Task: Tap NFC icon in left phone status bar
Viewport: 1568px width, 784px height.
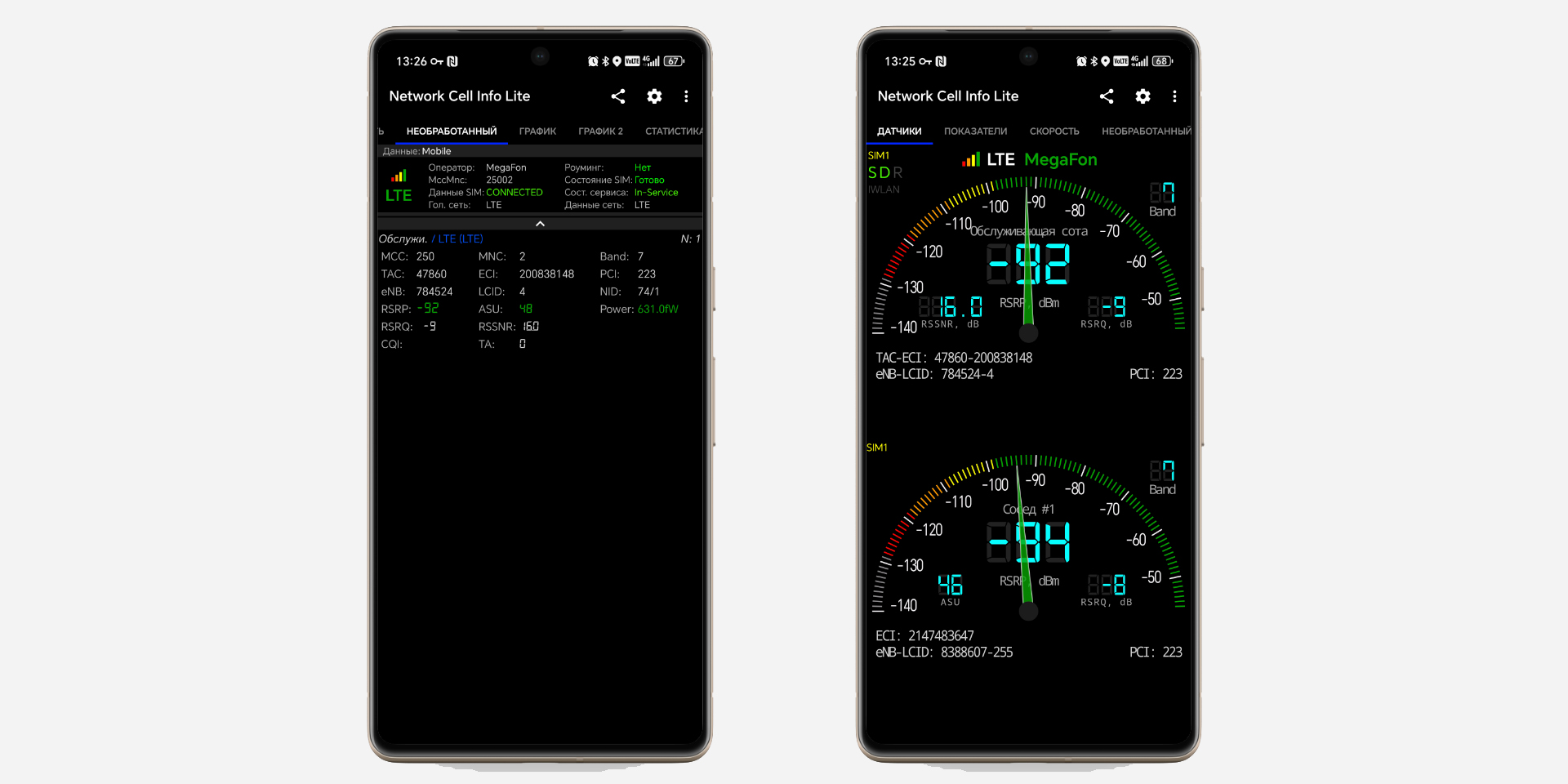Action: [452, 61]
